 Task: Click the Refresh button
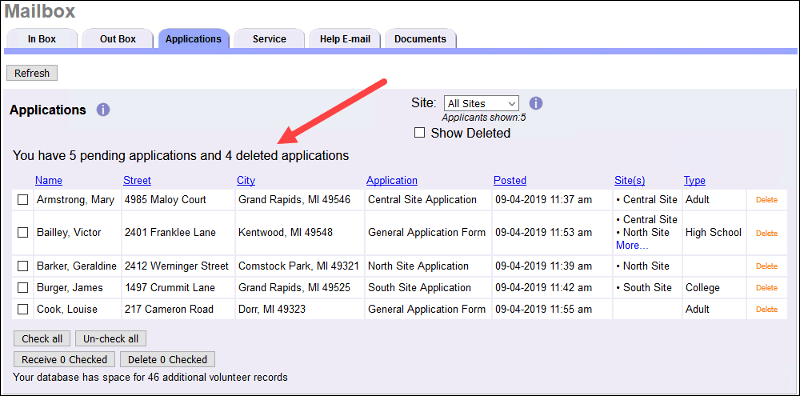coord(32,73)
